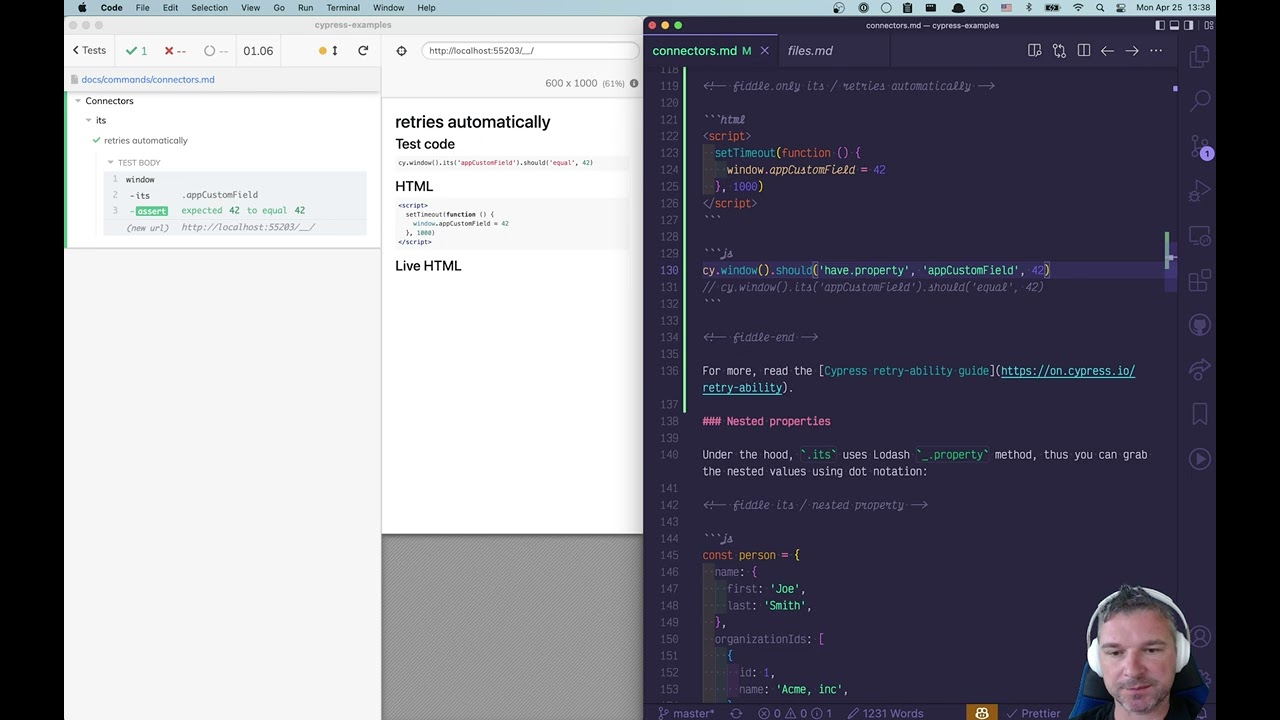Open editor More Actions ellipsis

tap(1156, 50)
